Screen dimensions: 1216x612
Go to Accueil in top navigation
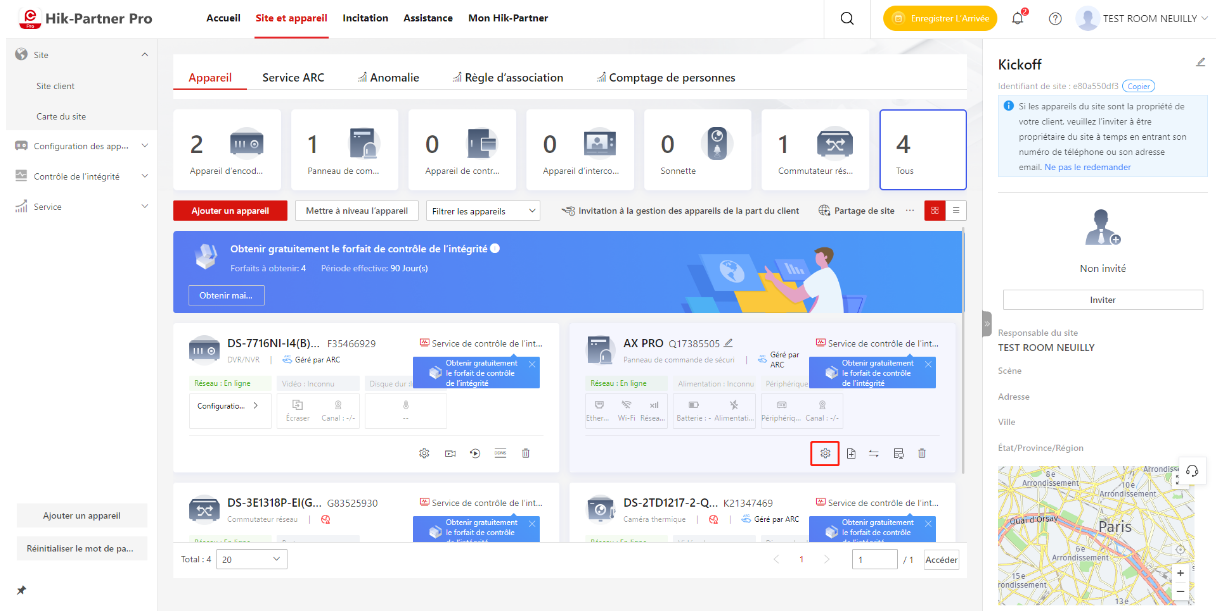point(223,18)
